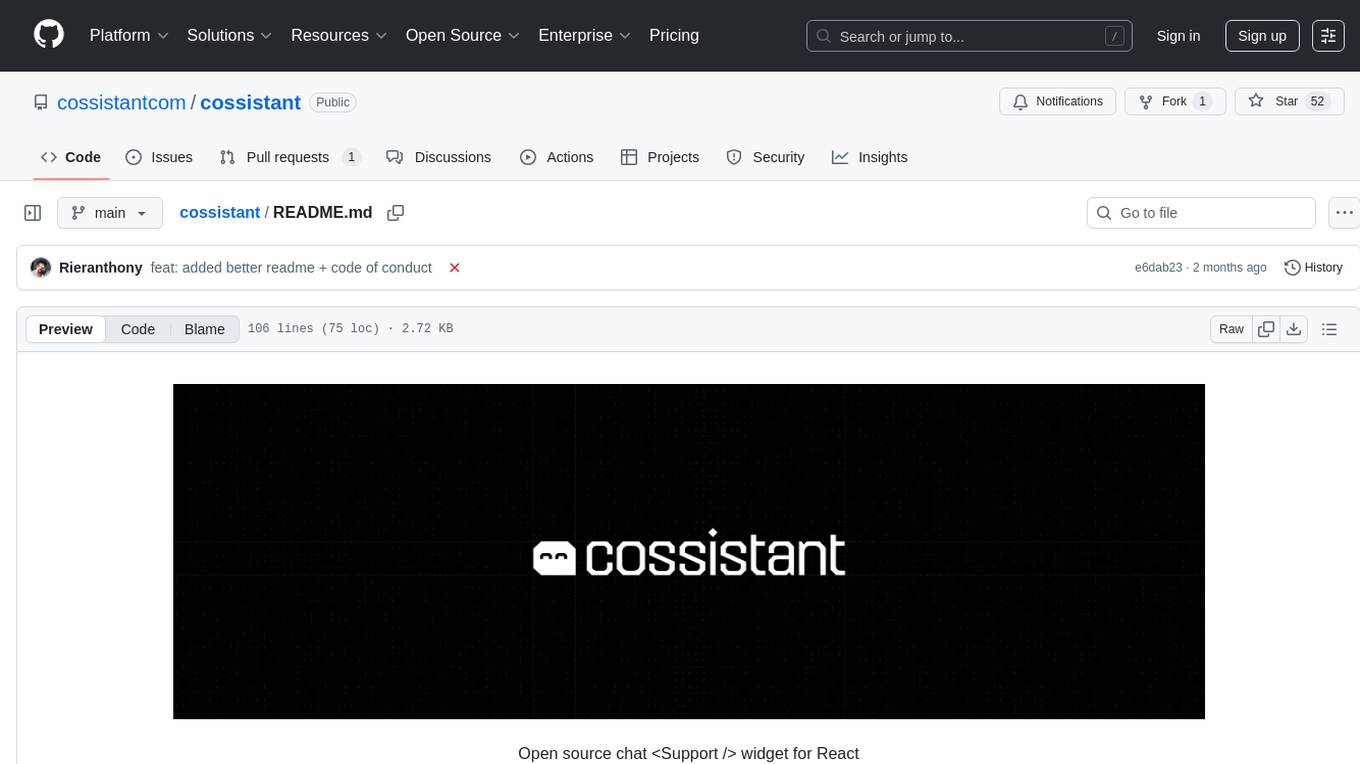The image size is (1360, 764).
Task: Select the Preview view
Action: point(66,329)
